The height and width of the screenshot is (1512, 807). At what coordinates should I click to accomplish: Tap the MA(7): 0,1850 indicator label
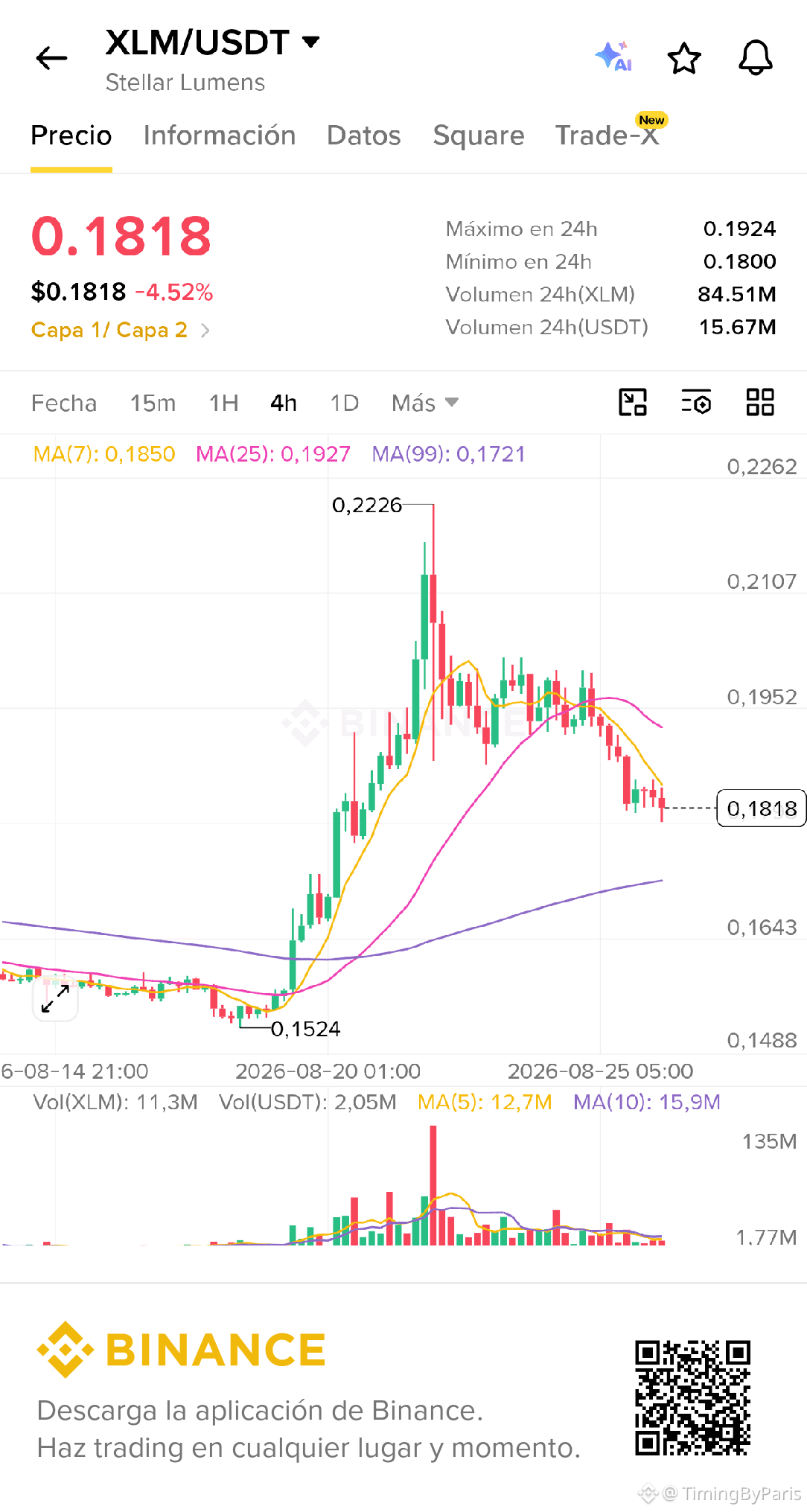[x=104, y=454]
